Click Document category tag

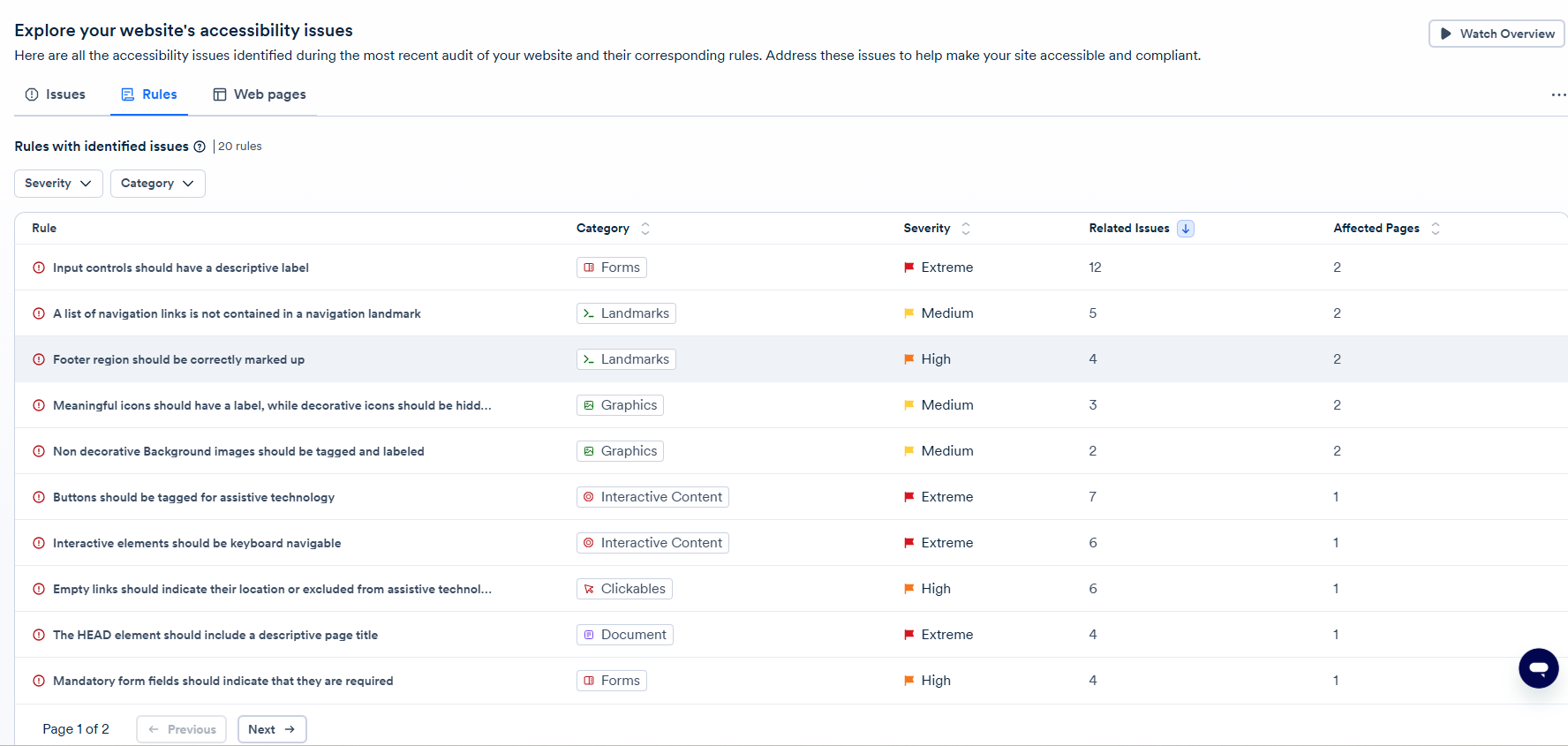point(625,635)
